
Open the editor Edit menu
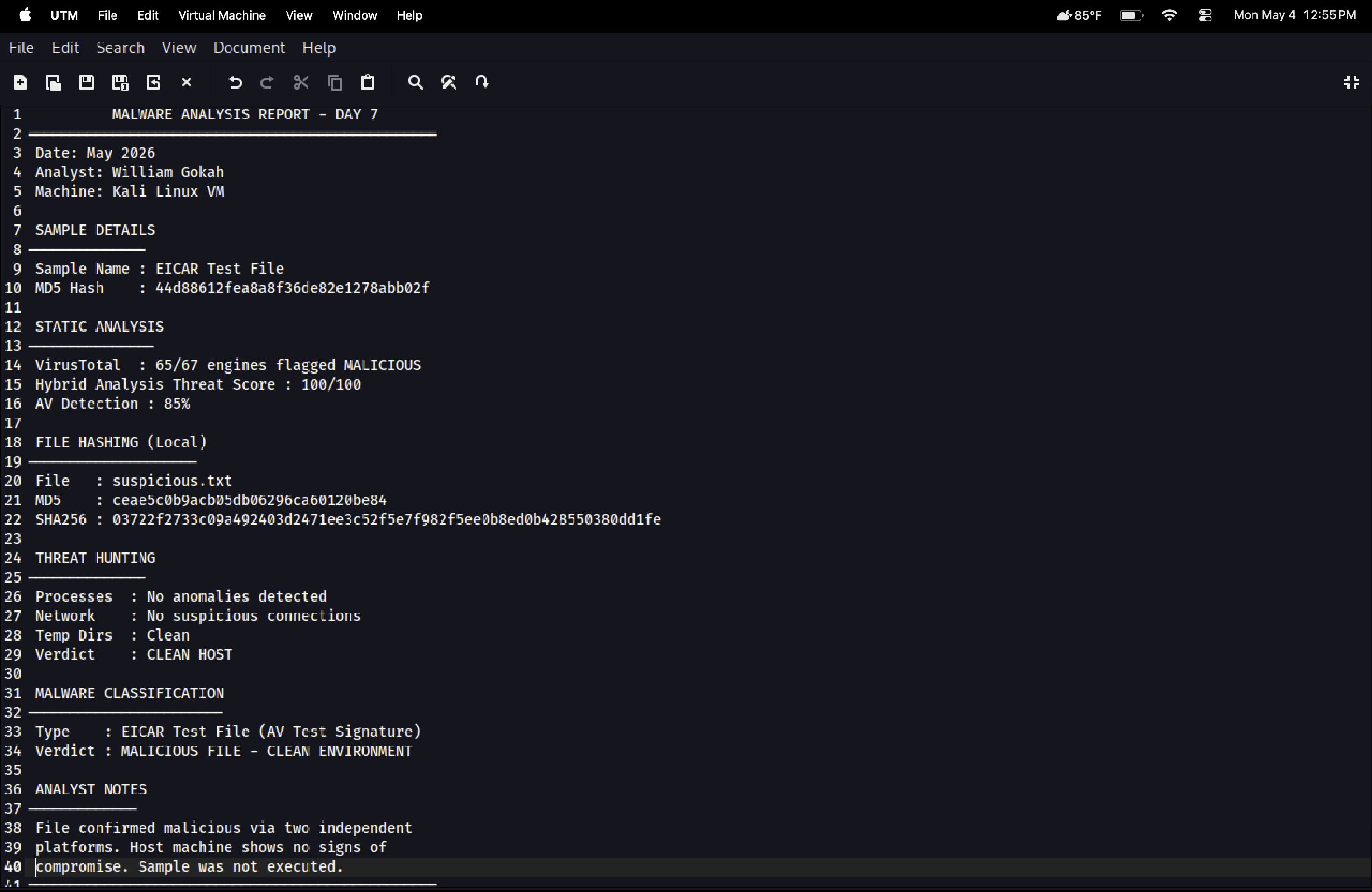(x=65, y=48)
